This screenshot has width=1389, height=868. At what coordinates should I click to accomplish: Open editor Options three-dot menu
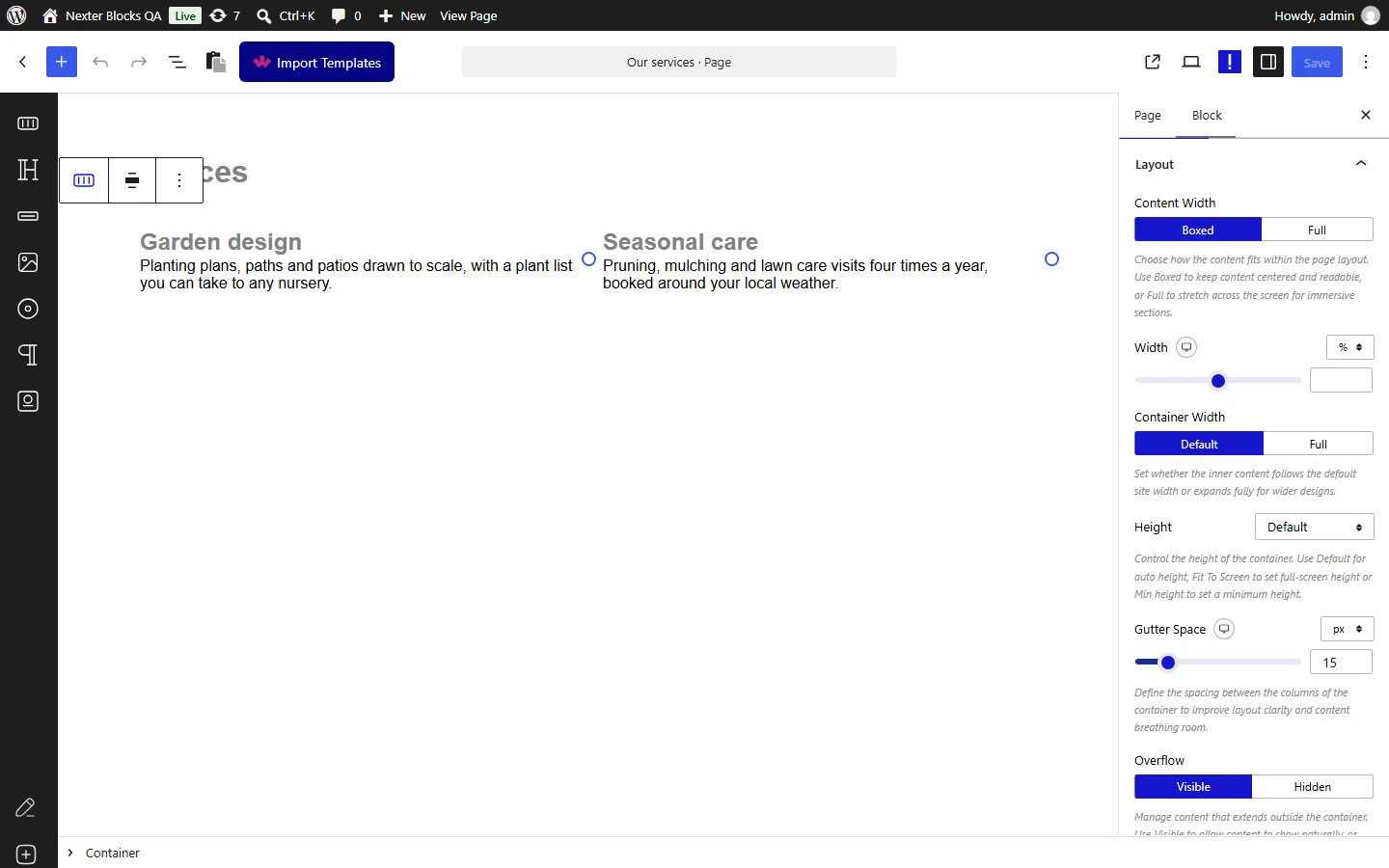pos(1366,62)
